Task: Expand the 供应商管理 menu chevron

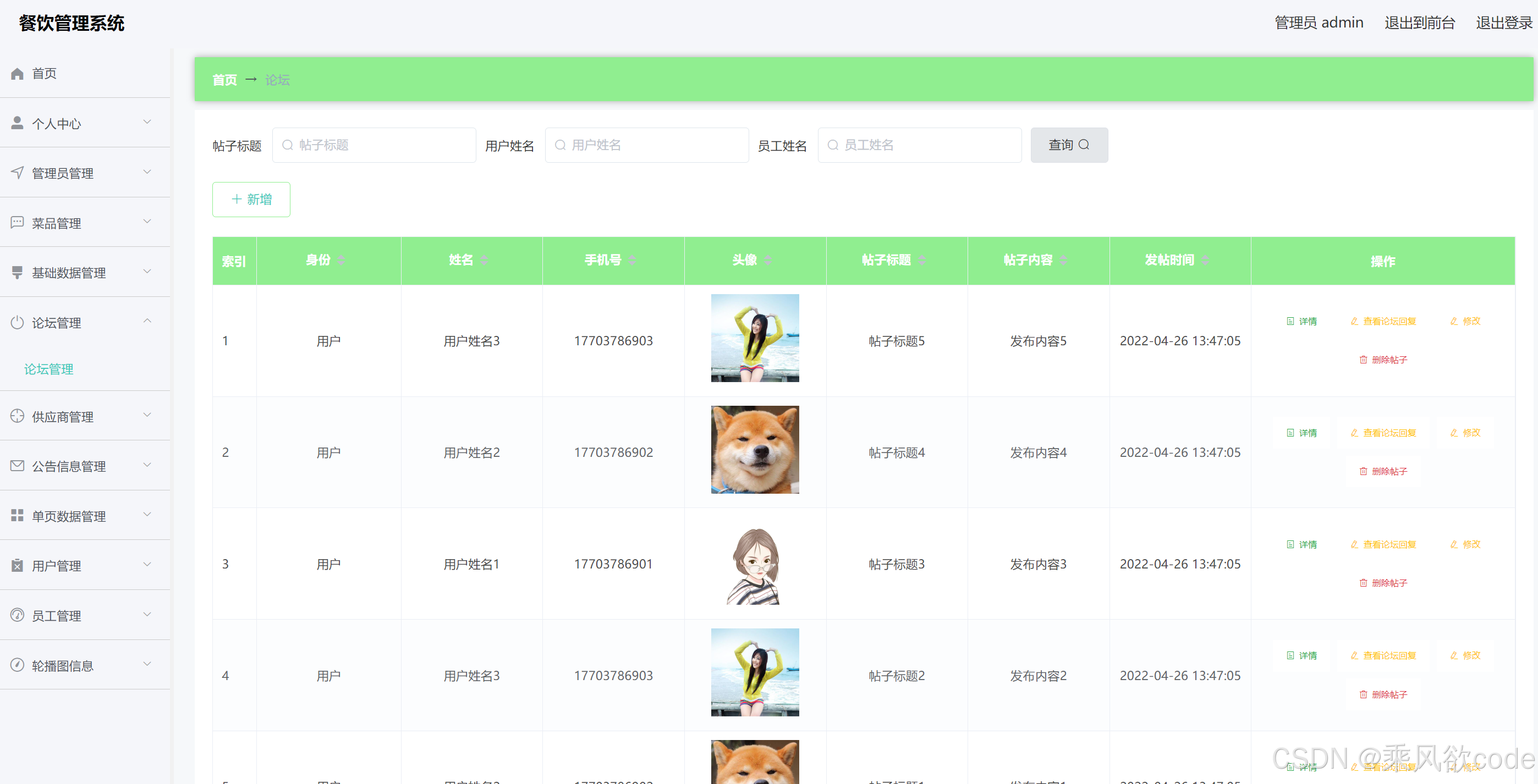Action: tap(147, 415)
